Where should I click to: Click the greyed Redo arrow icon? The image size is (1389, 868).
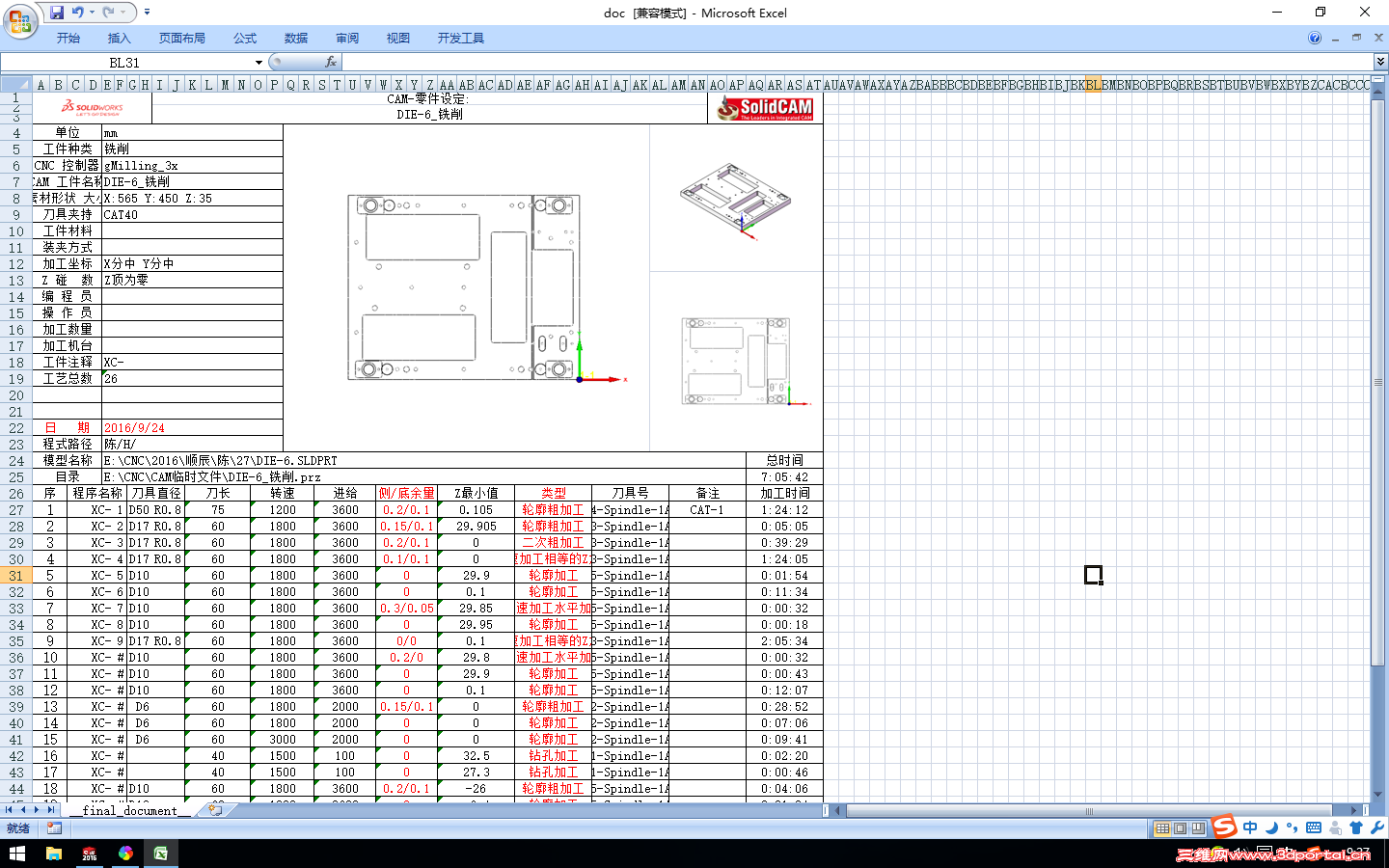click(108, 13)
